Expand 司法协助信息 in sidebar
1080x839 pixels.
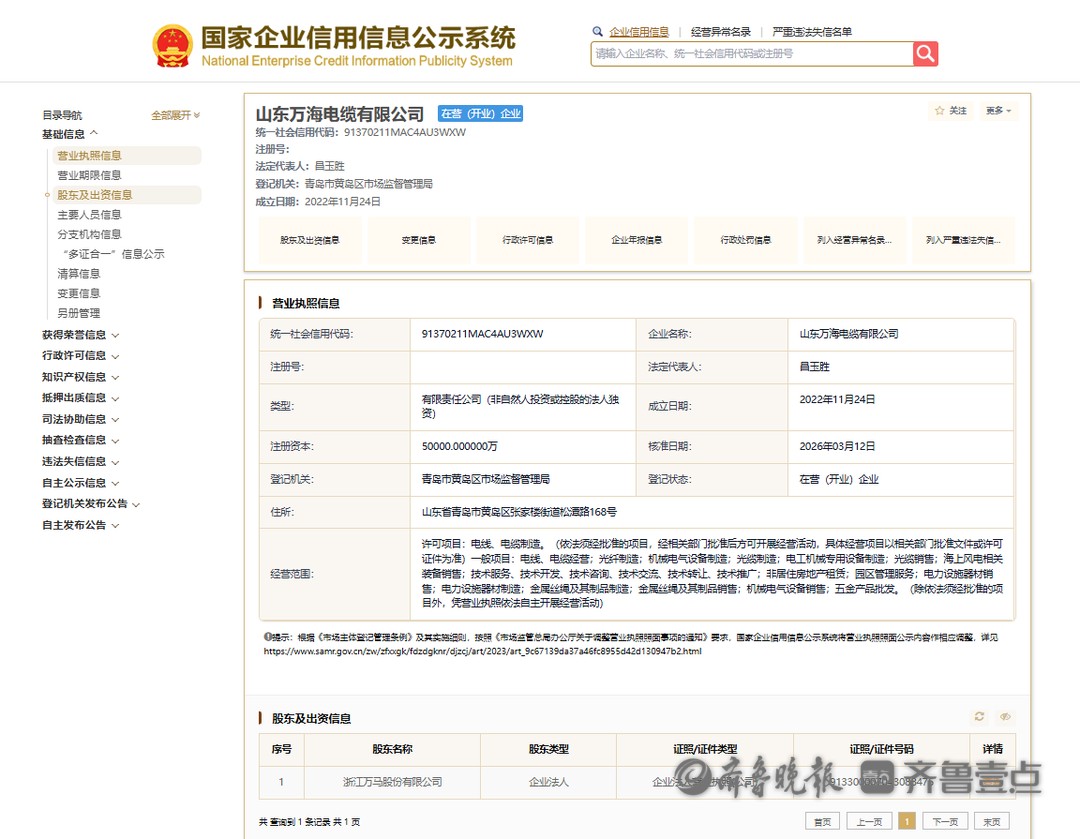click(x=81, y=420)
